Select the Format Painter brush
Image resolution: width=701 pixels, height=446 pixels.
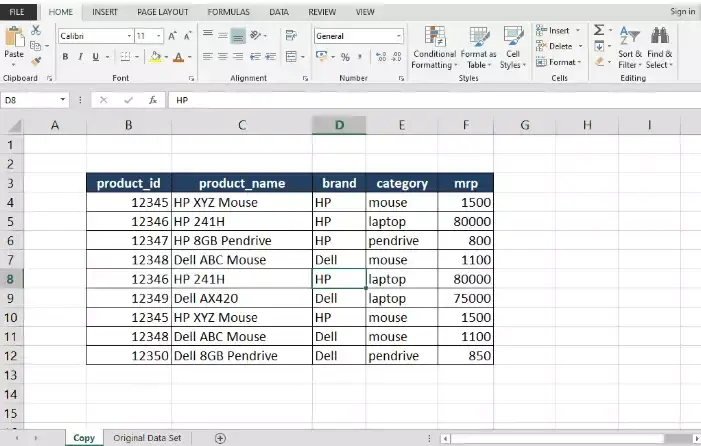[36, 61]
